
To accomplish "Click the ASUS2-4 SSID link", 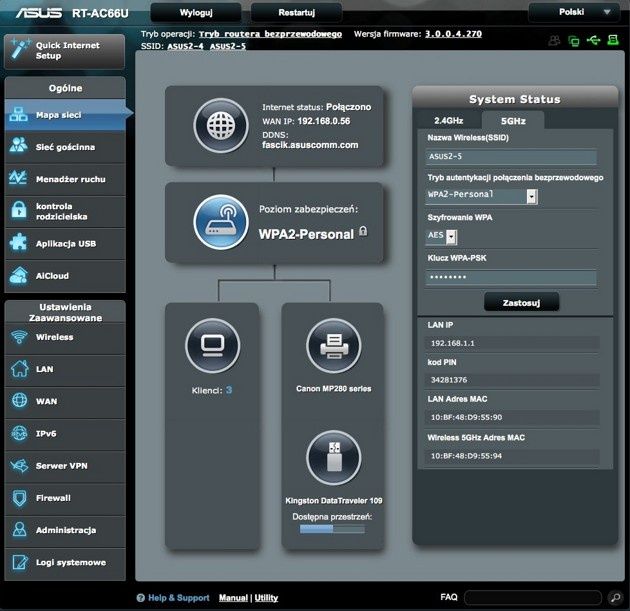I will pos(185,46).
